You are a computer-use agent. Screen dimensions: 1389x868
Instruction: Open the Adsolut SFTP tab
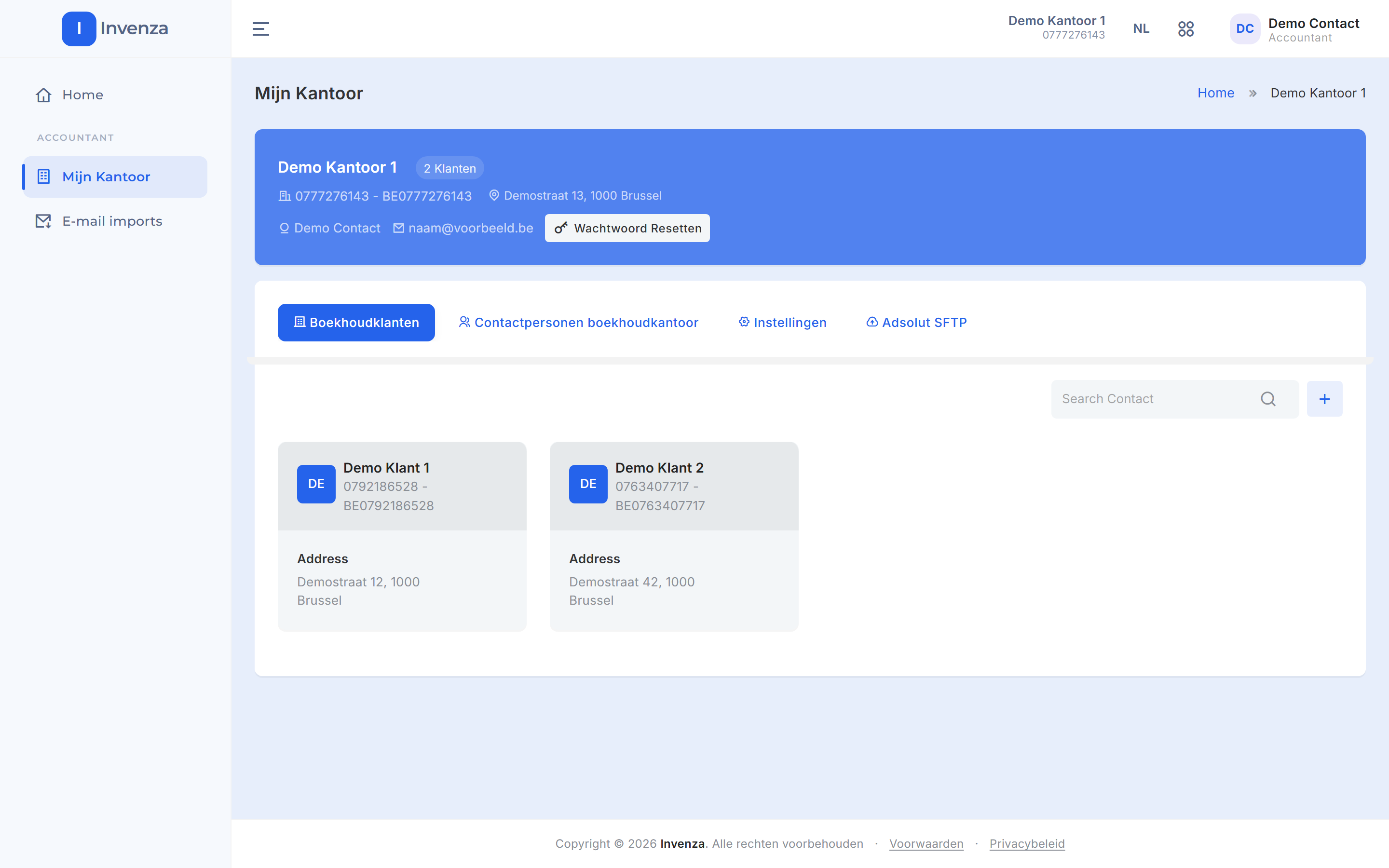(917, 323)
